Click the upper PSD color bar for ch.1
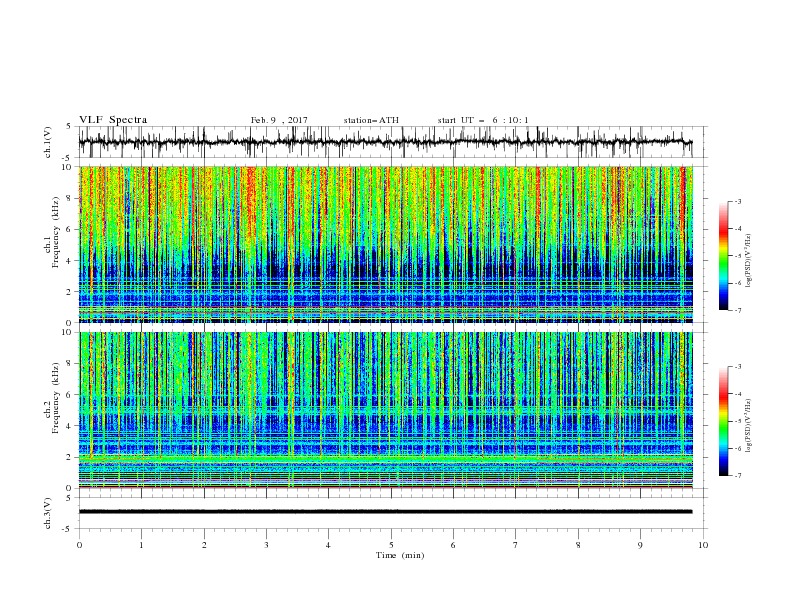 pyautogui.click(x=723, y=256)
